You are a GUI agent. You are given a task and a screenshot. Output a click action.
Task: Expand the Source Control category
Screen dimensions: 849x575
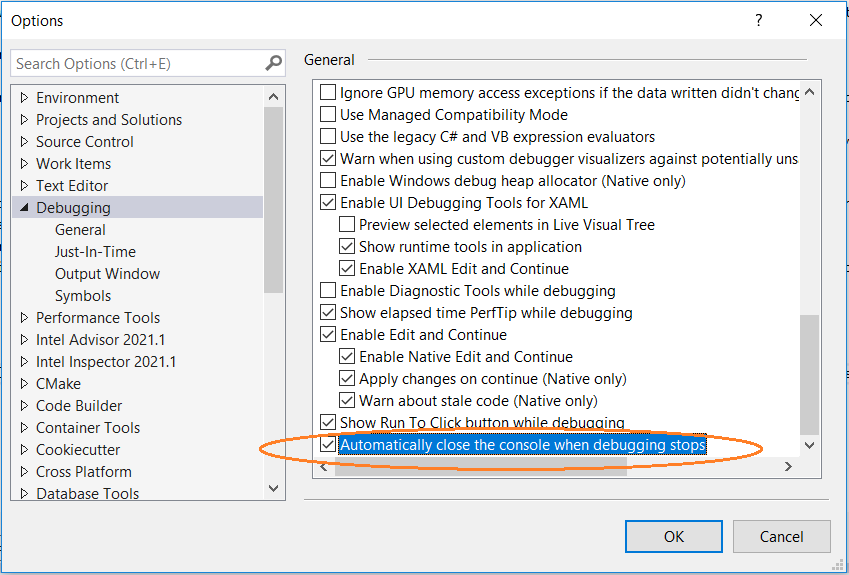point(24,141)
